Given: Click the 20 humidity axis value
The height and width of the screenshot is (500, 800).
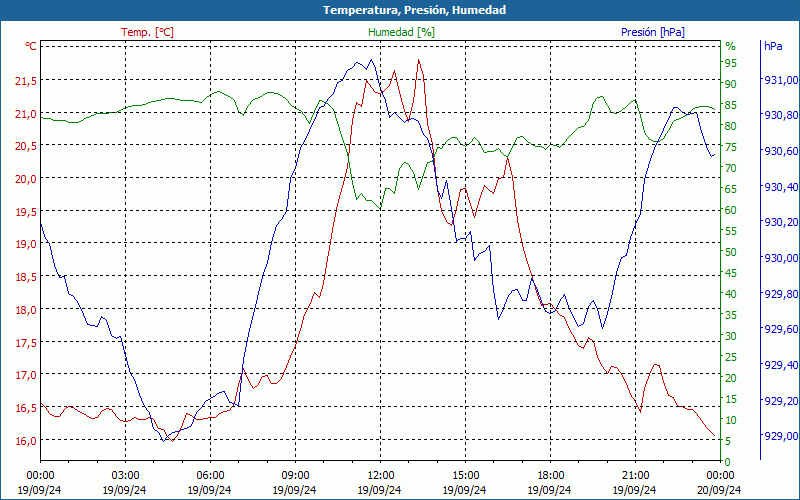Looking at the screenshot, I should pos(731,378).
